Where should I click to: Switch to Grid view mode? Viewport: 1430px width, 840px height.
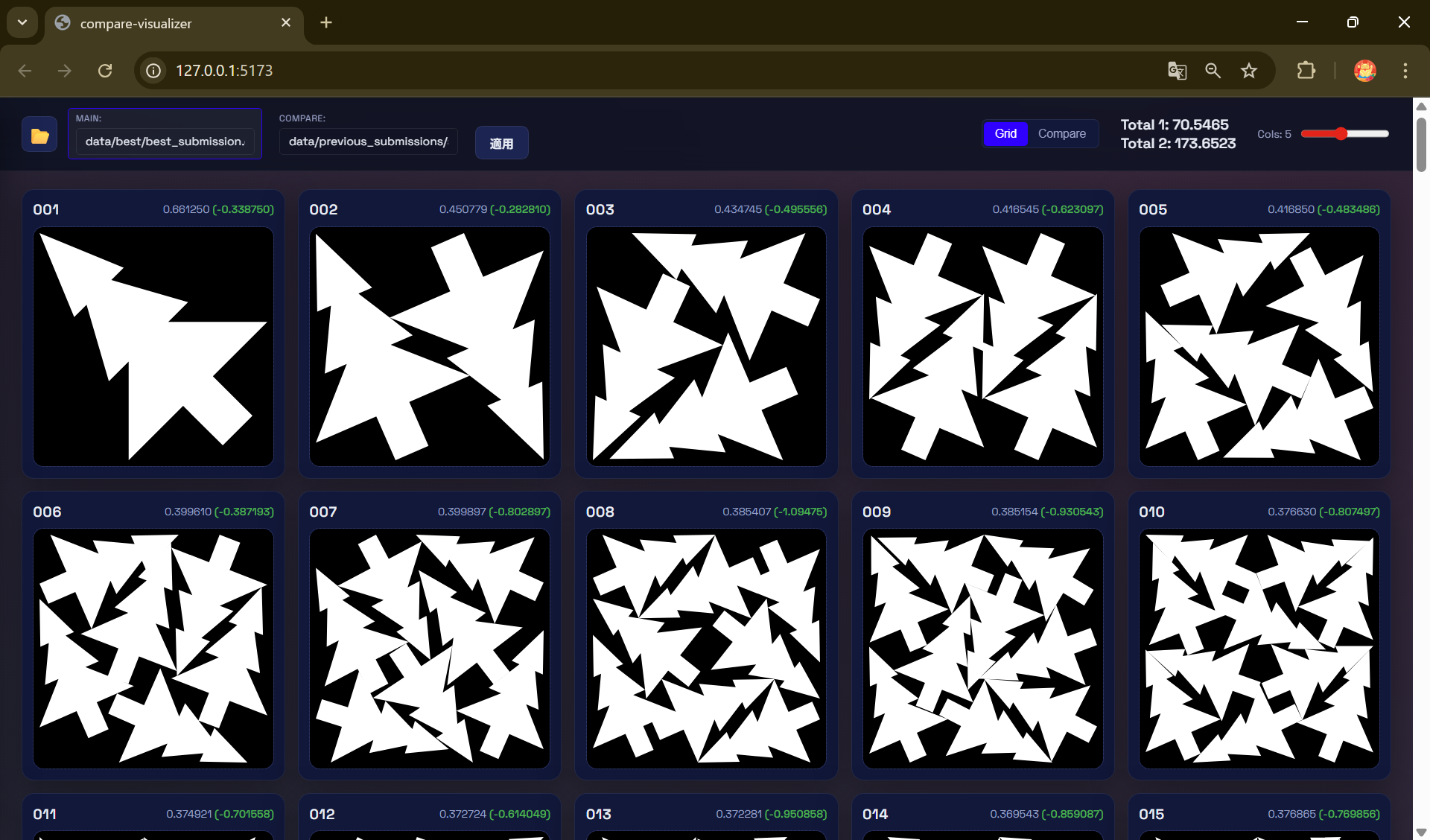[x=1005, y=134]
